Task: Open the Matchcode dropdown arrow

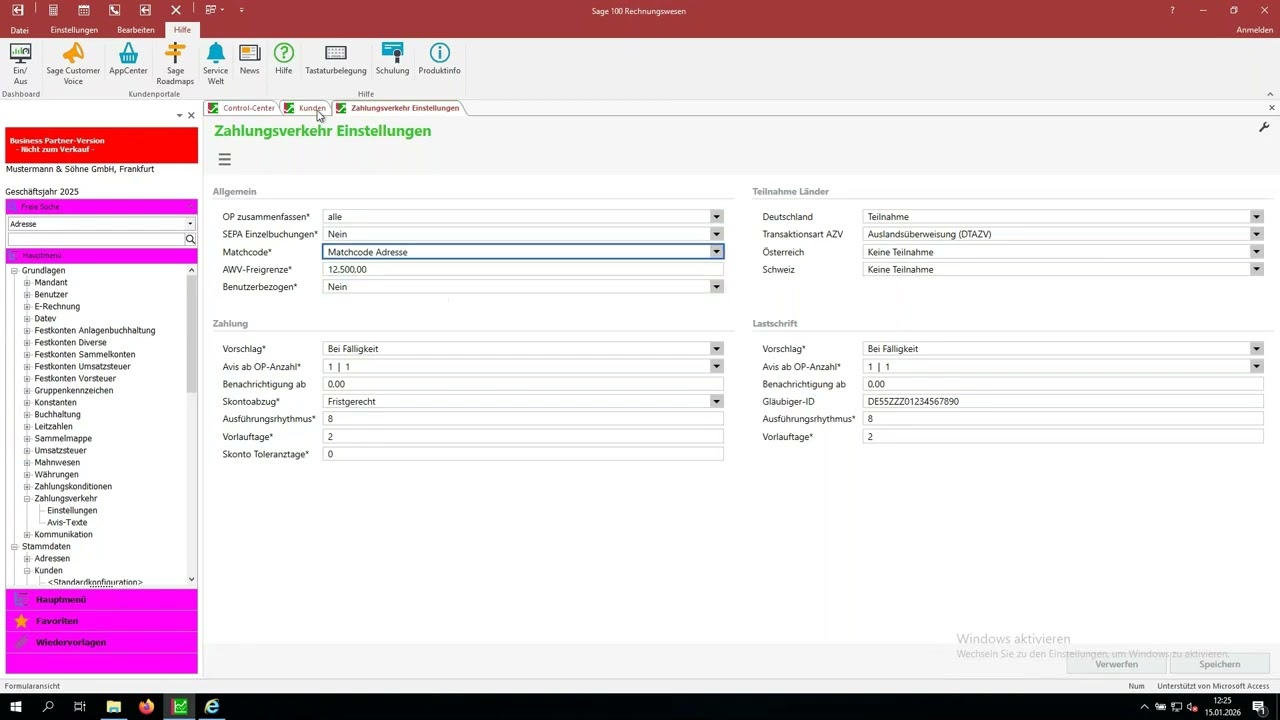Action: tap(716, 252)
